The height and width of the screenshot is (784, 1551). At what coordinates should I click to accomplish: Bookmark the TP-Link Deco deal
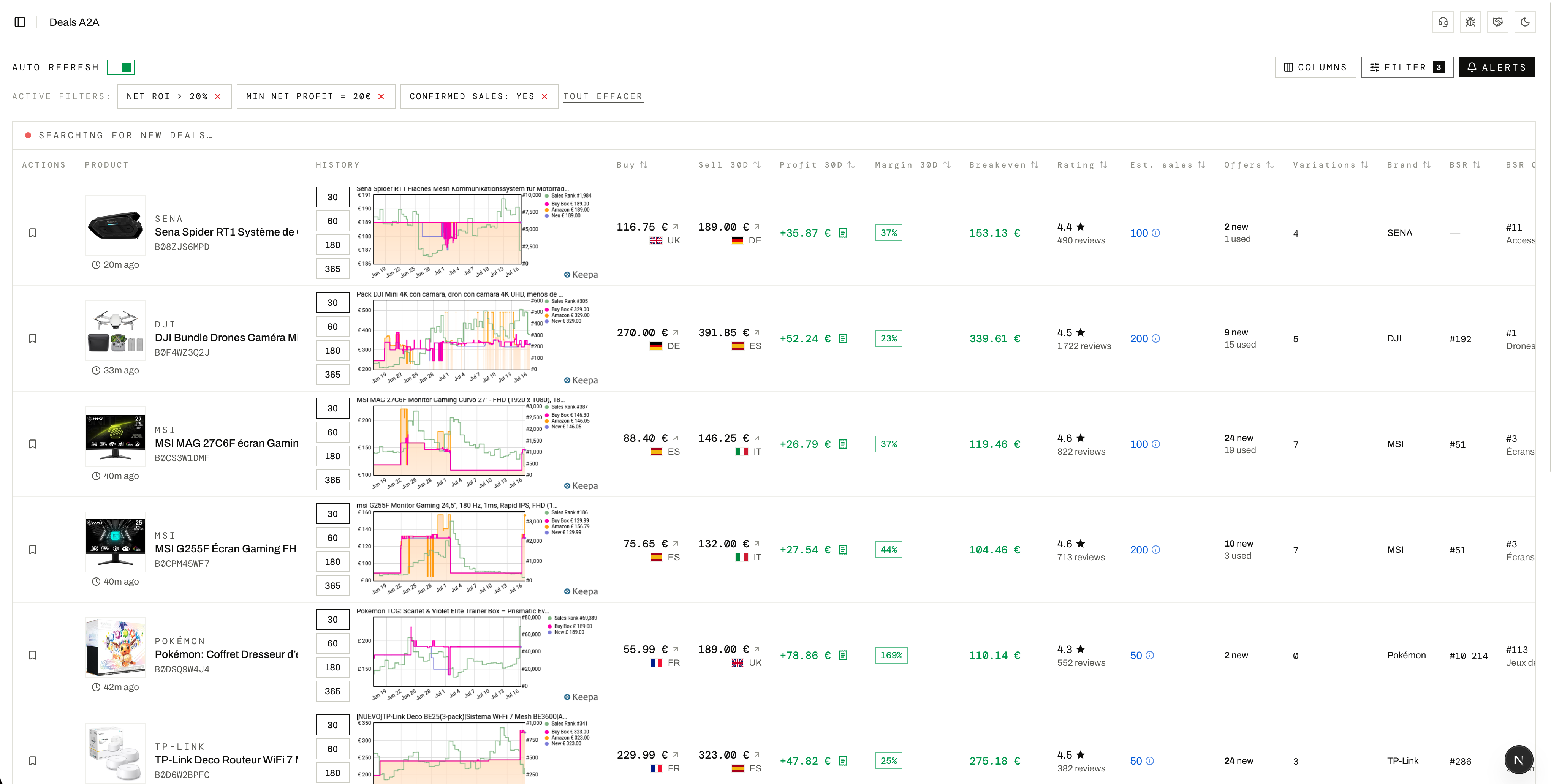[33, 760]
